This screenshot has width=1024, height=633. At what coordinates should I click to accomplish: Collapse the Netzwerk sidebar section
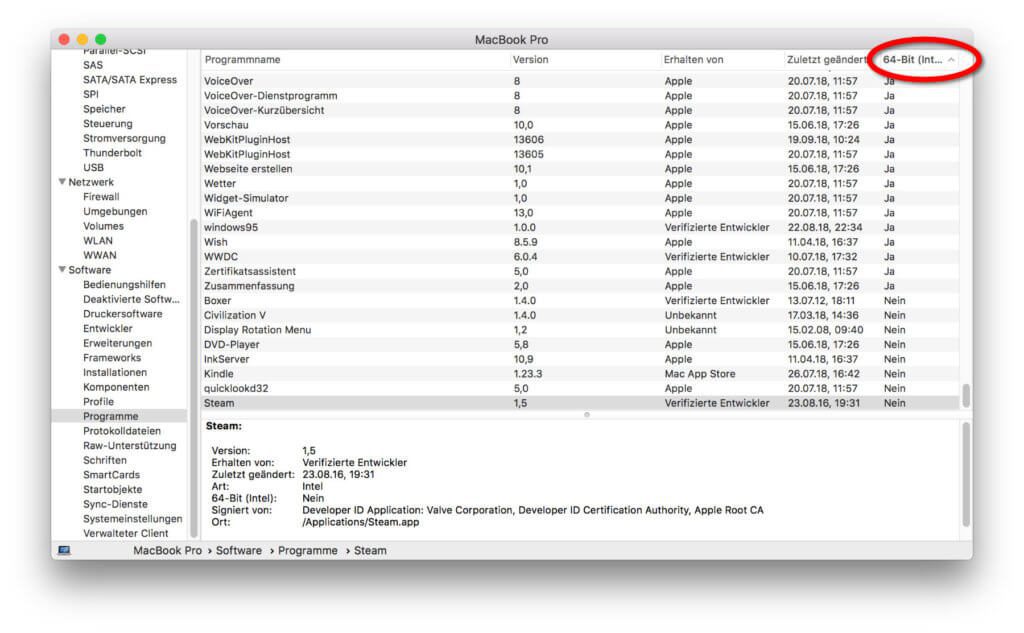pyautogui.click(x=62, y=182)
